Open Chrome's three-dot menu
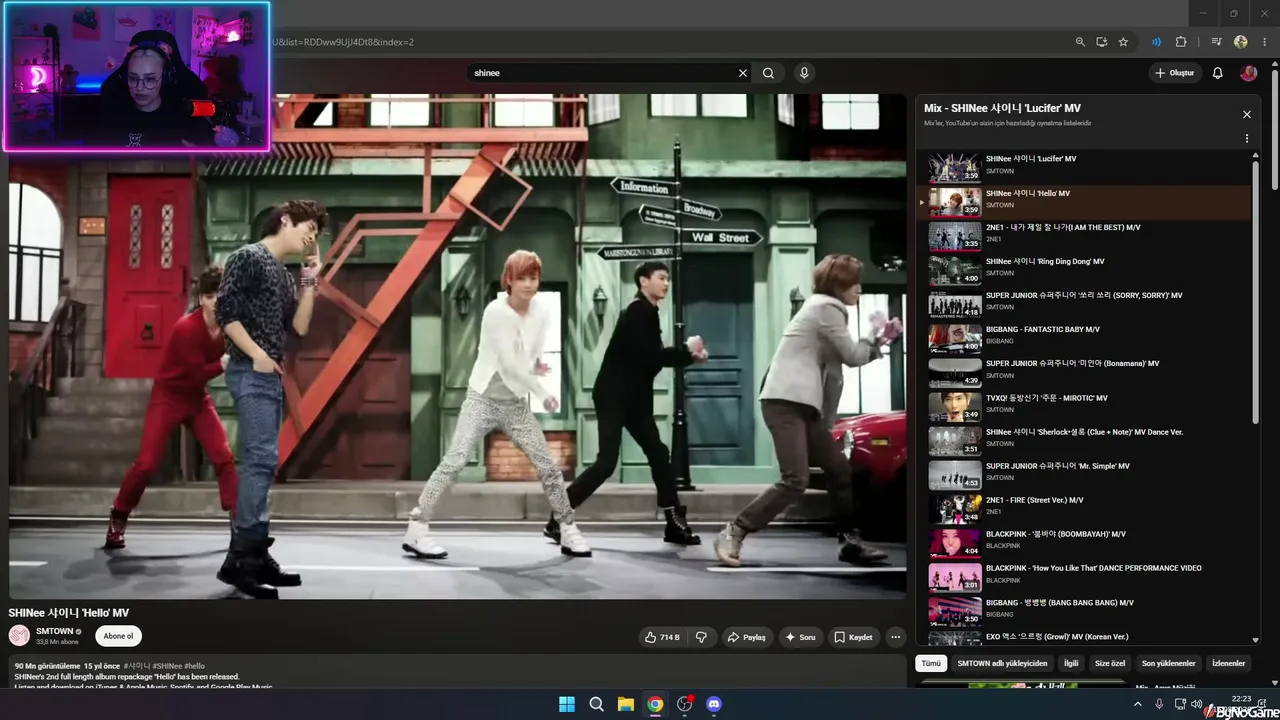1280x720 pixels. click(x=1263, y=42)
